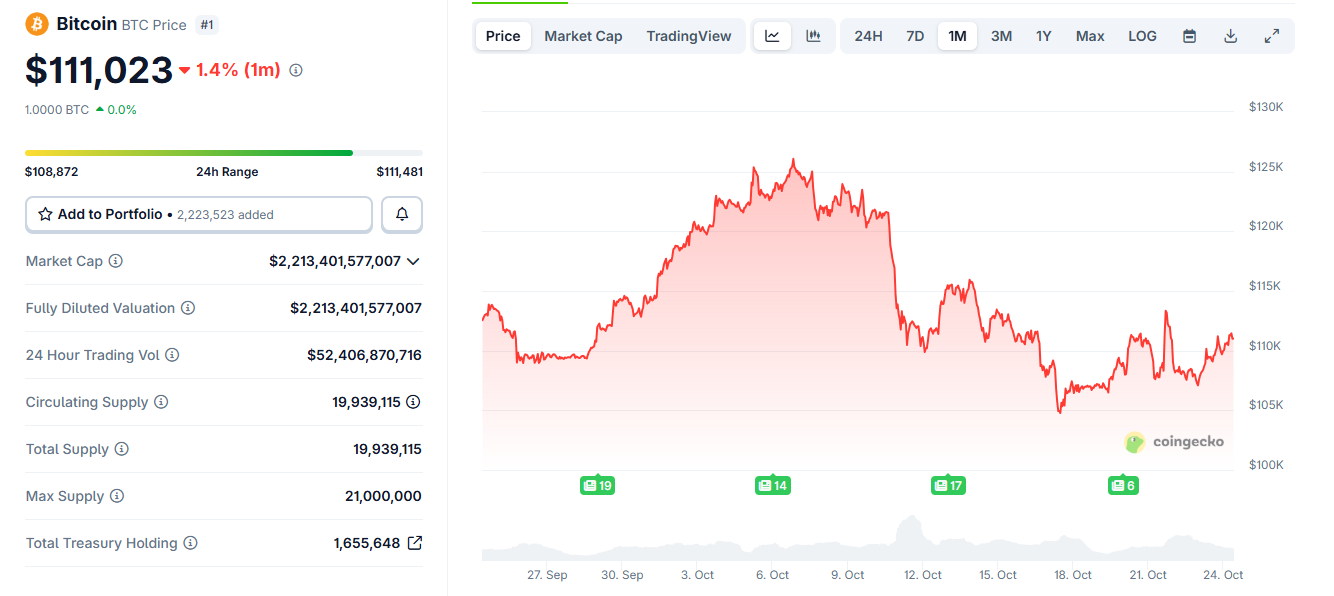Select the Market Cap chart tab
Screen dimensions: 1334x596
(583, 36)
